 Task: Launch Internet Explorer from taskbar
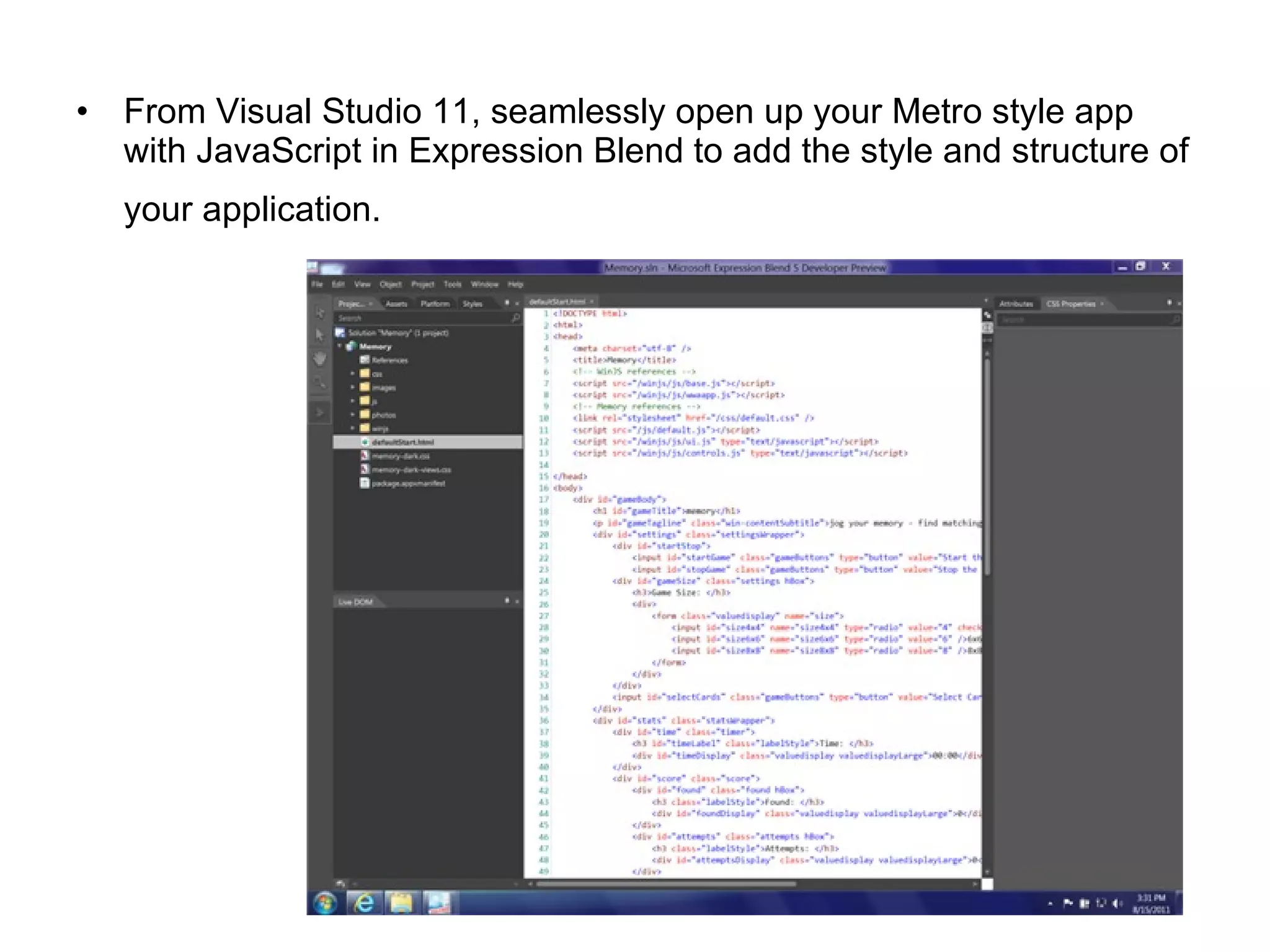(364, 903)
